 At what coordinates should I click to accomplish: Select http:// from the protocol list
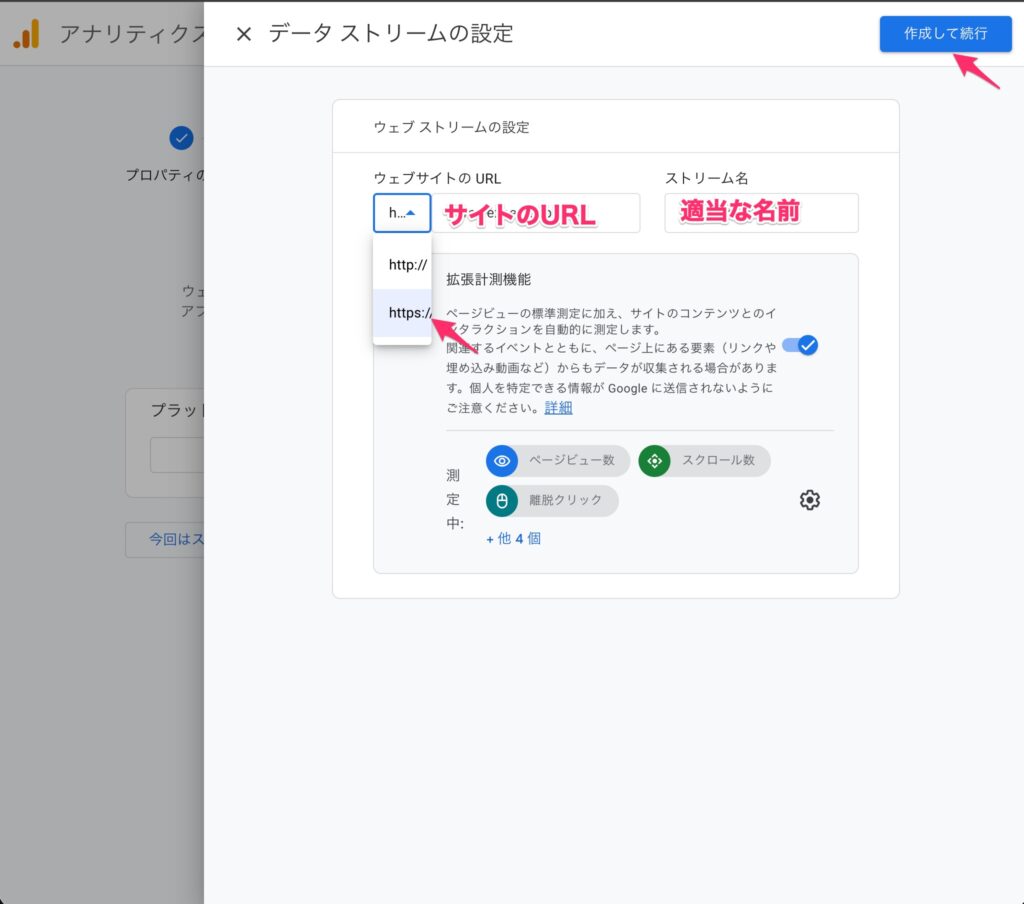click(406, 266)
